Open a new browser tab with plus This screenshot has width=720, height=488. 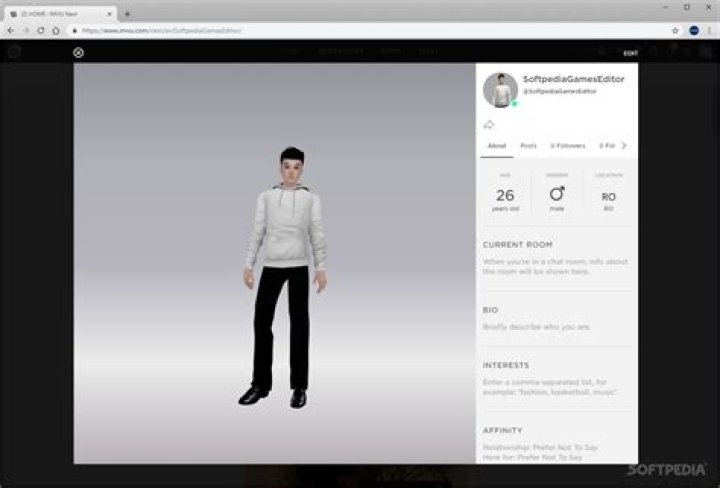pos(127,14)
